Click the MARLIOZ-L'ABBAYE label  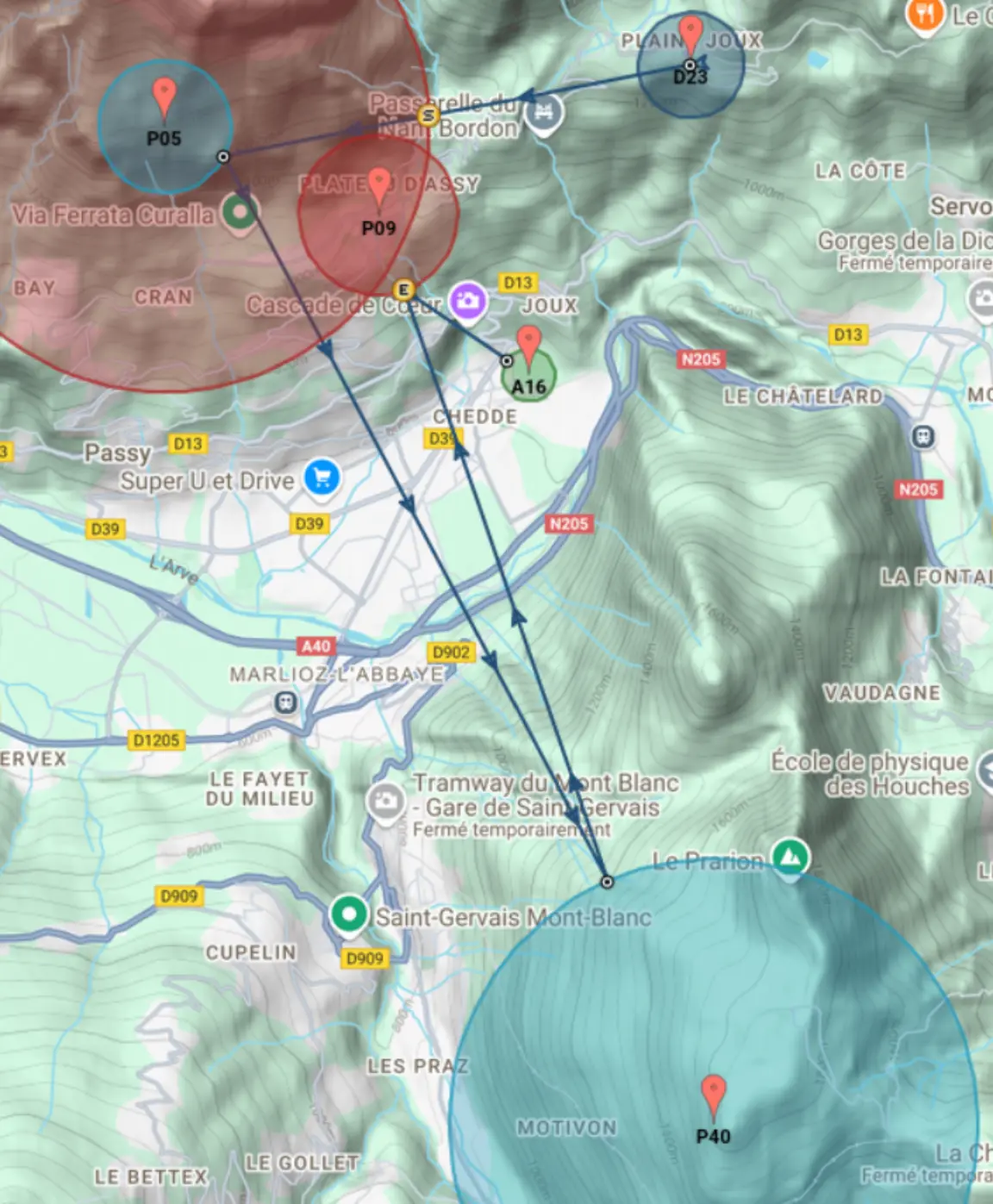click(x=336, y=675)
